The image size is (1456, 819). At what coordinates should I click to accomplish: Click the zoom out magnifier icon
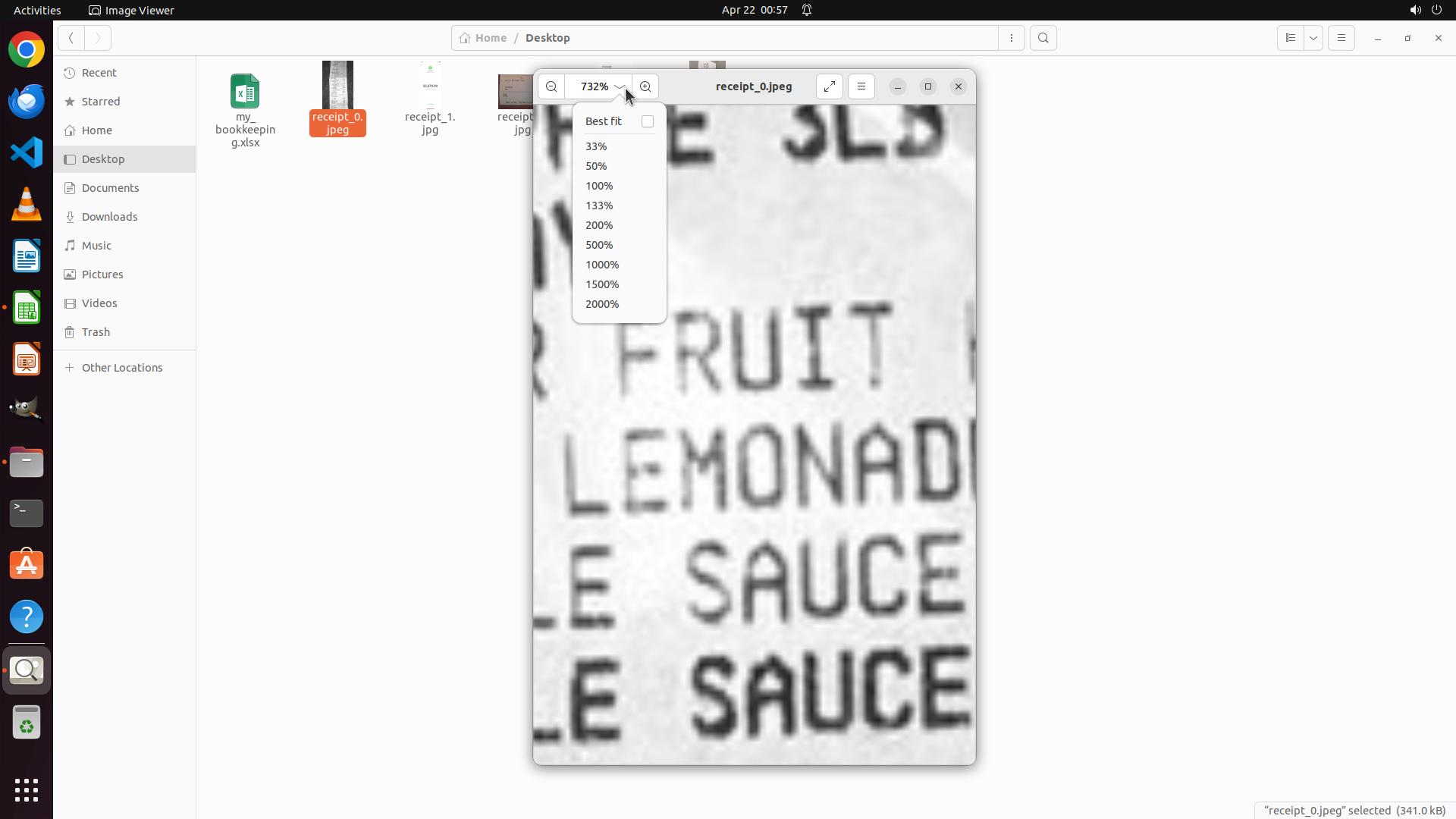pyautogui.click(x=551, y=86)
